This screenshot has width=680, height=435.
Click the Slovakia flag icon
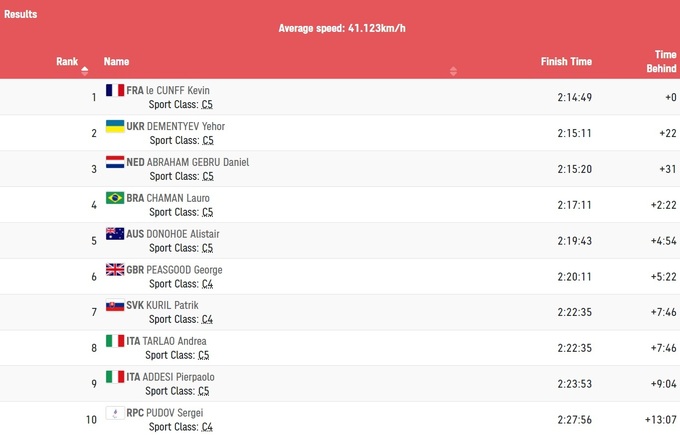[115, 305]
